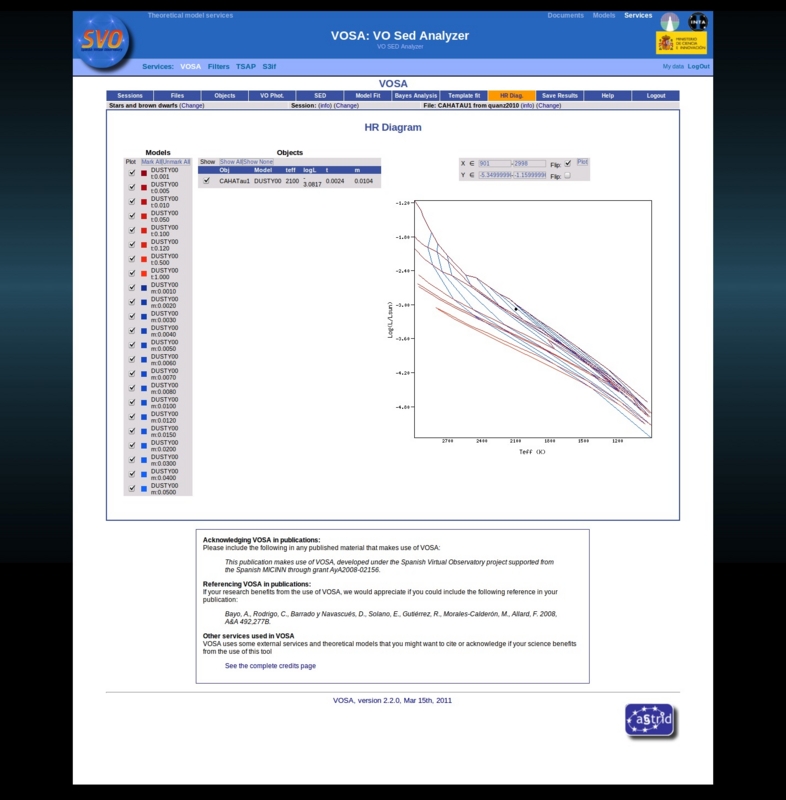Toggle DUSTY00 t:1.000 plot checkbox
Viewport: 786px width, 800px height.
[x=132, y=273]
